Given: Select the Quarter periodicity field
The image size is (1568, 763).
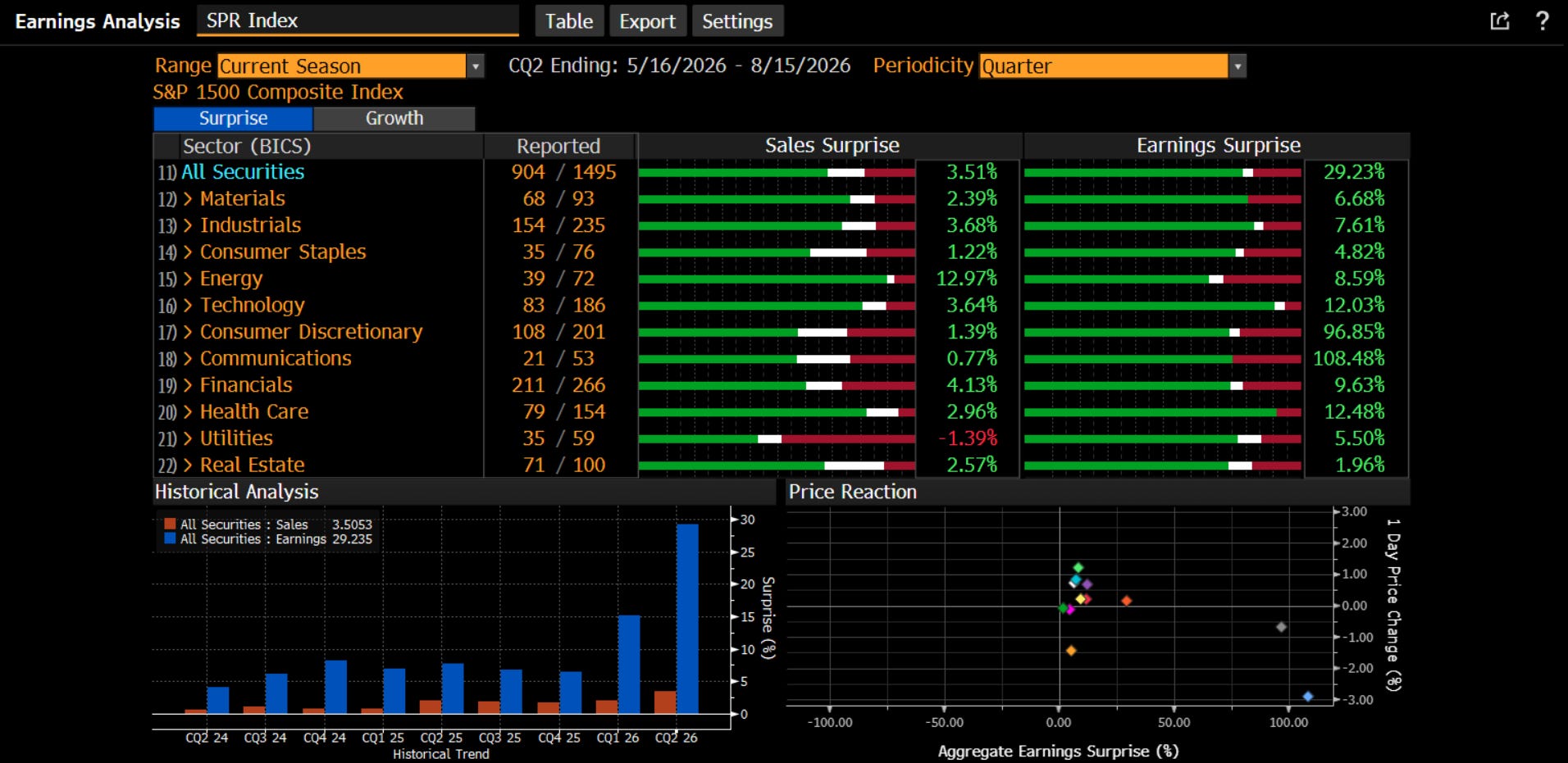Looking at the screenshot, I should [x=1104, y=66].
